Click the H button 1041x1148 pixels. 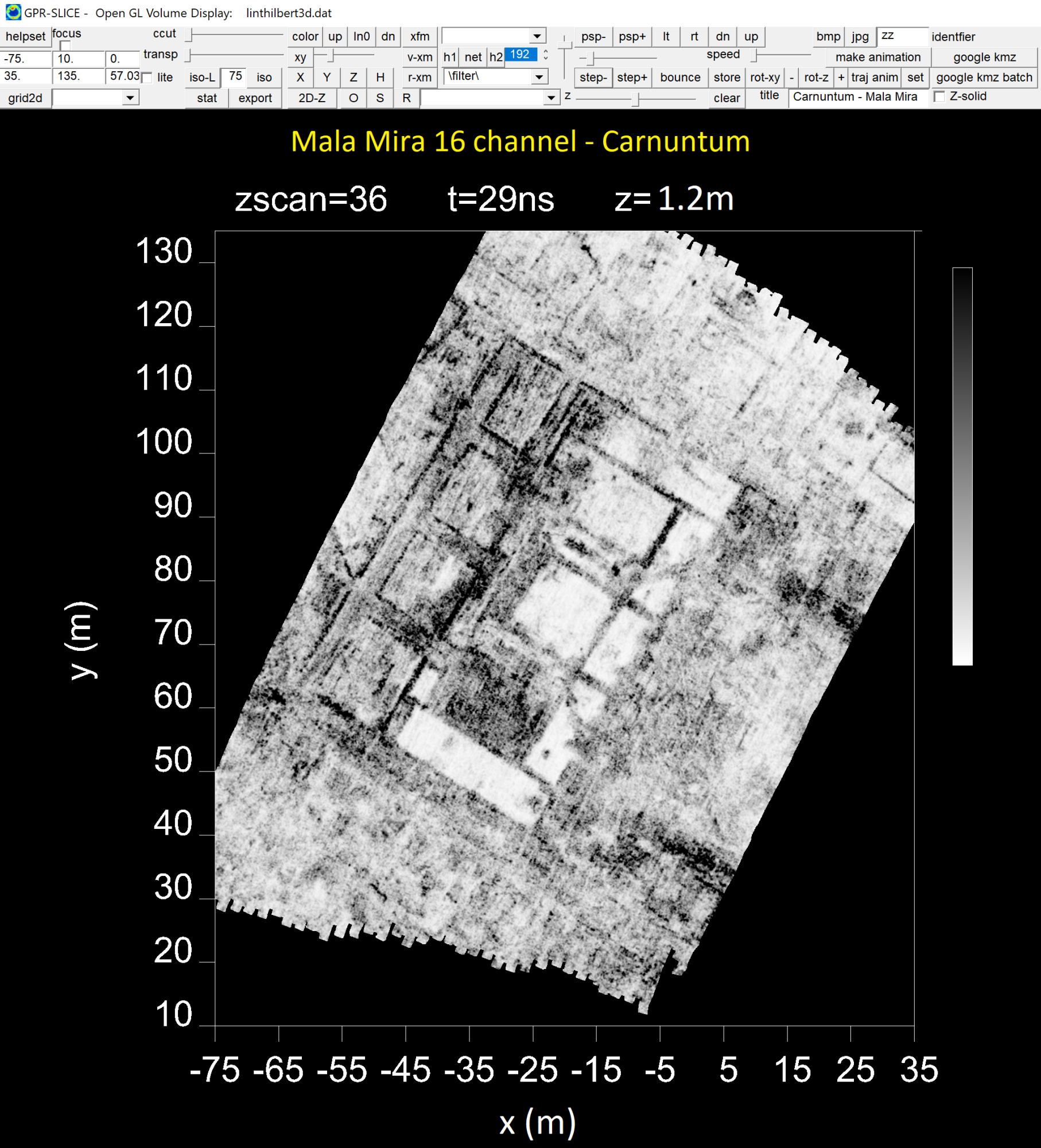(380, 77)
